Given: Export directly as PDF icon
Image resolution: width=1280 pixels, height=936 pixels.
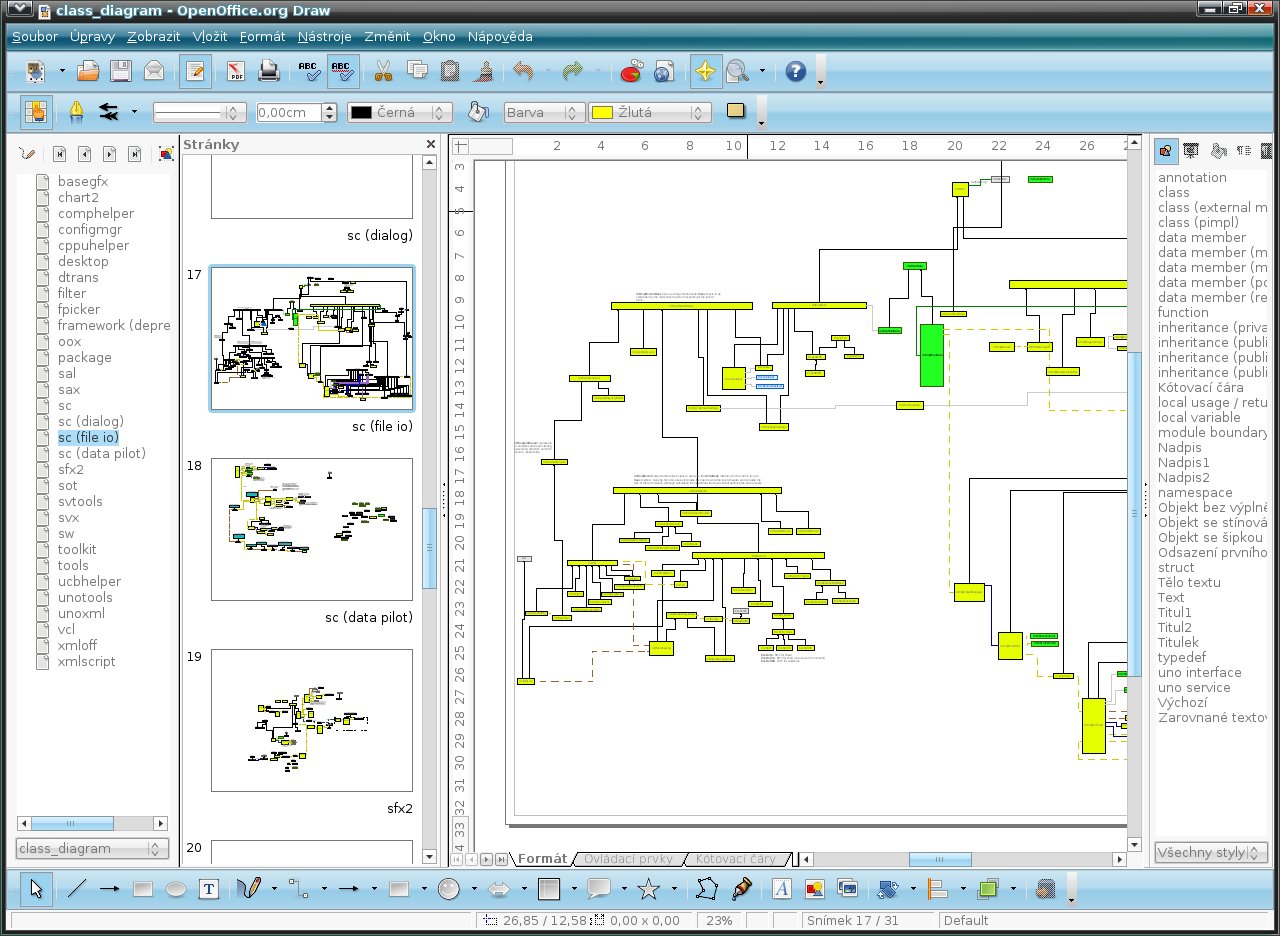Looking at the screenshot, I should pos(236,71).
